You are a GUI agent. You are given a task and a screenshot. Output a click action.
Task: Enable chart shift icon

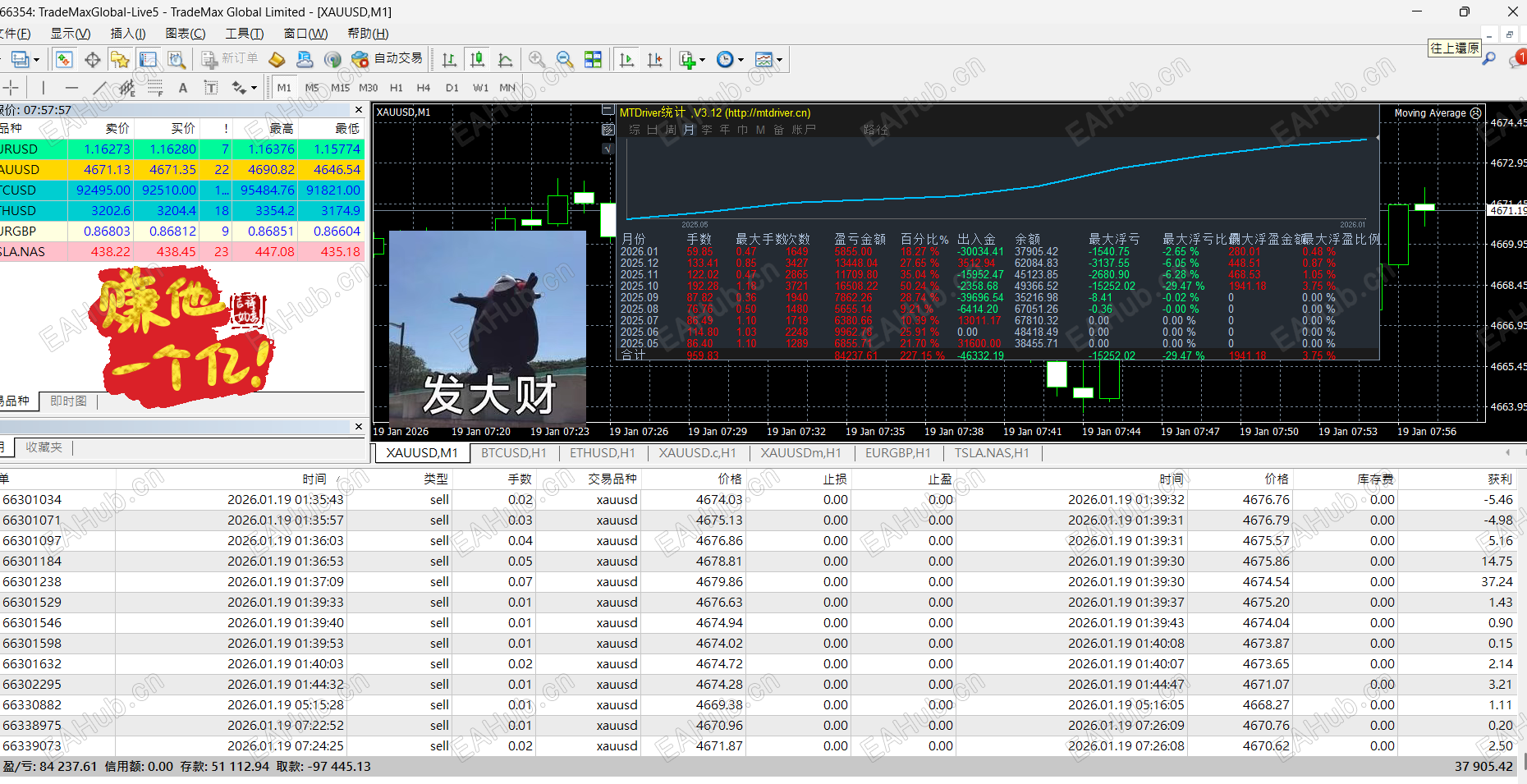pyautogui.click(x=655, y=59)
